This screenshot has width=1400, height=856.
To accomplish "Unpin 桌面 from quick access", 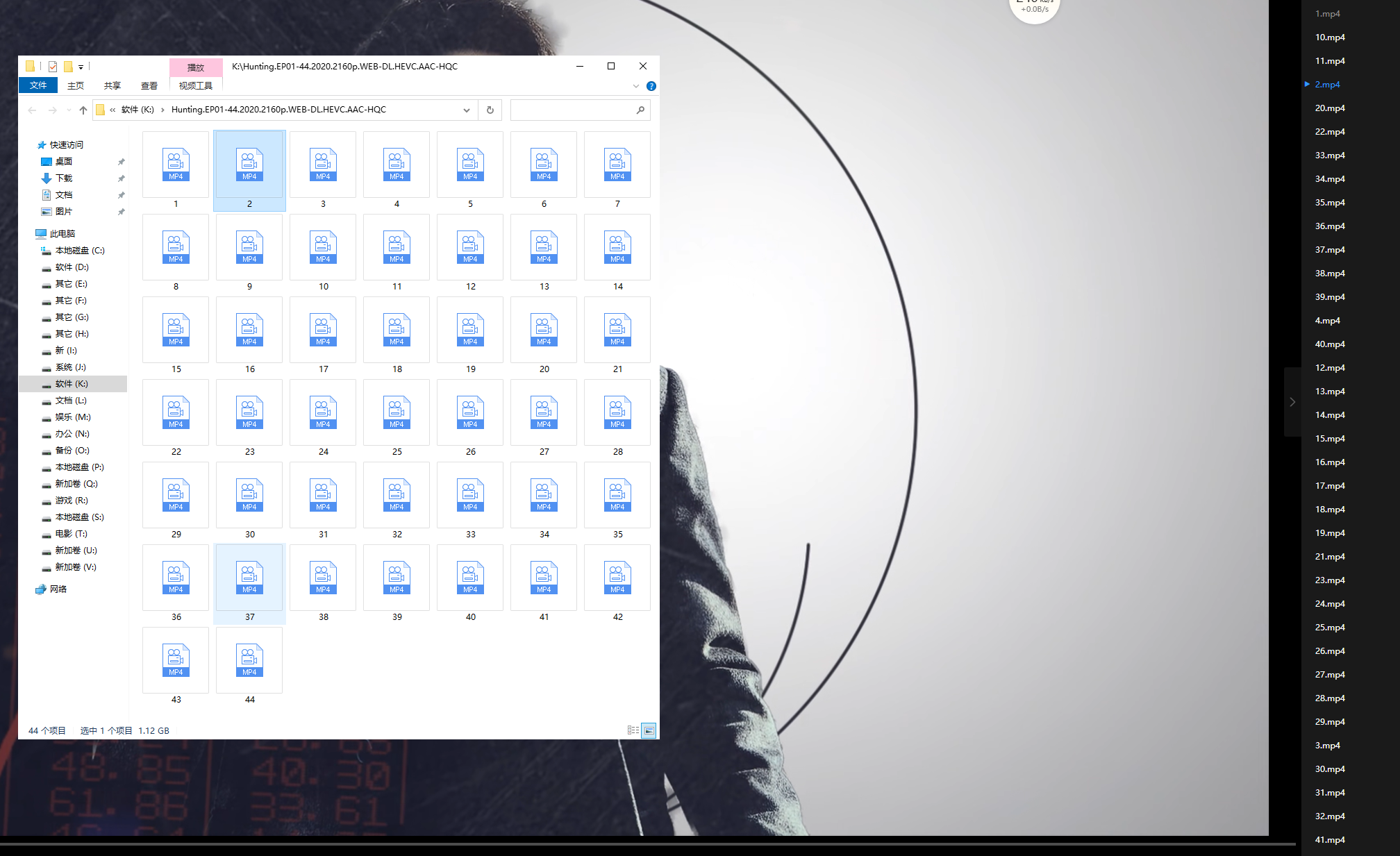I will click(x=121, y=162).
